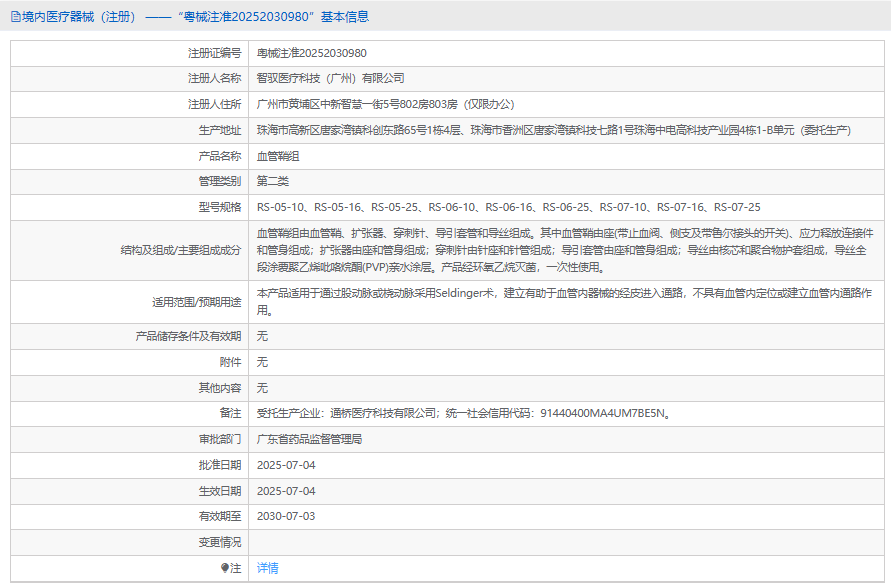Click the 注册人住所 label
Screen dimensions: 891x587
coord(215,105)
